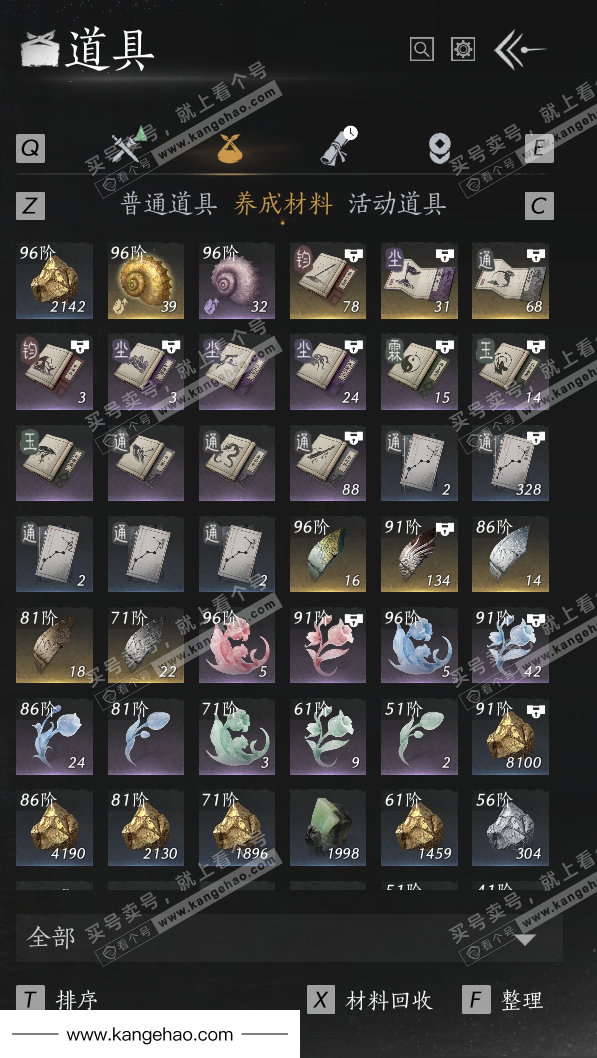The width and height of the screenshot is (597, 1058).
Task: Click the Q key previous category button
Action: 30,148
